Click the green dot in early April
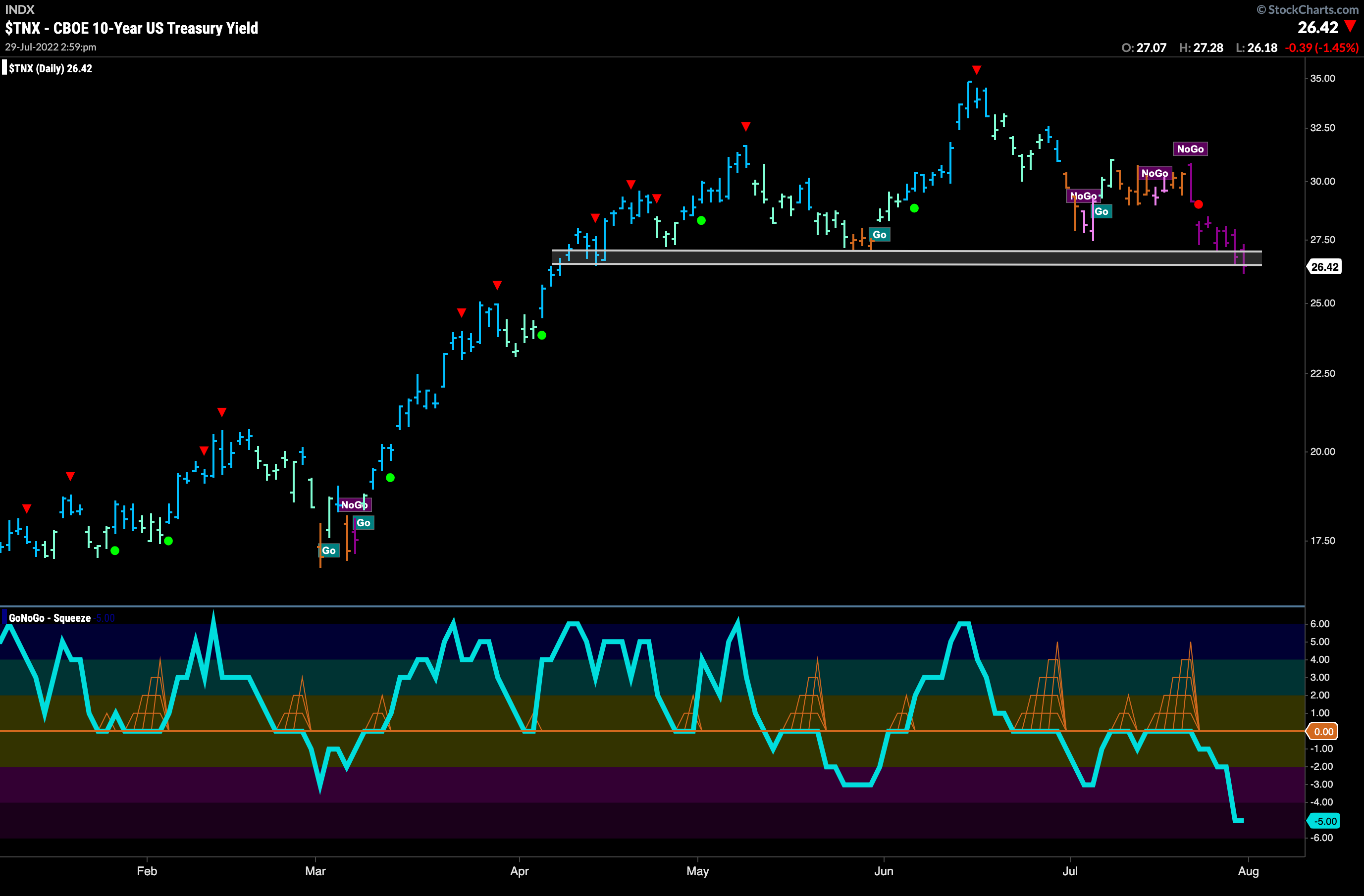Screen dimensions: 1364x896 pyautogui.click(x=542, y=335)
